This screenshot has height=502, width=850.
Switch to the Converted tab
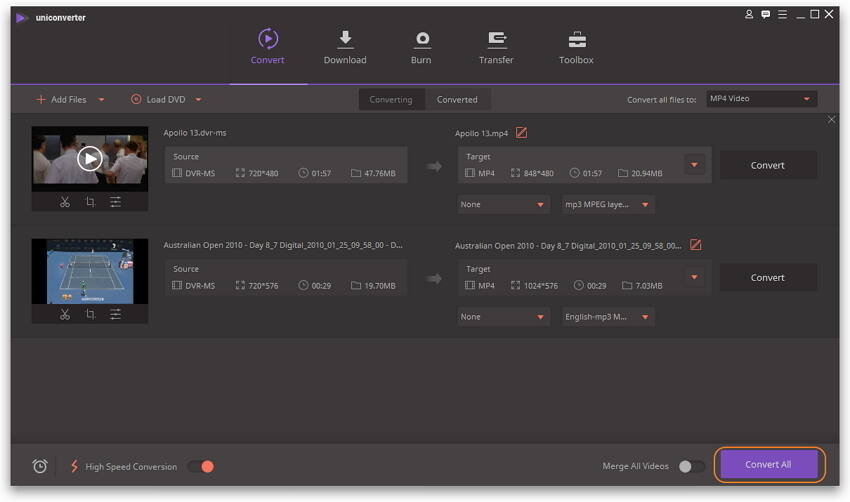point(458,100)
